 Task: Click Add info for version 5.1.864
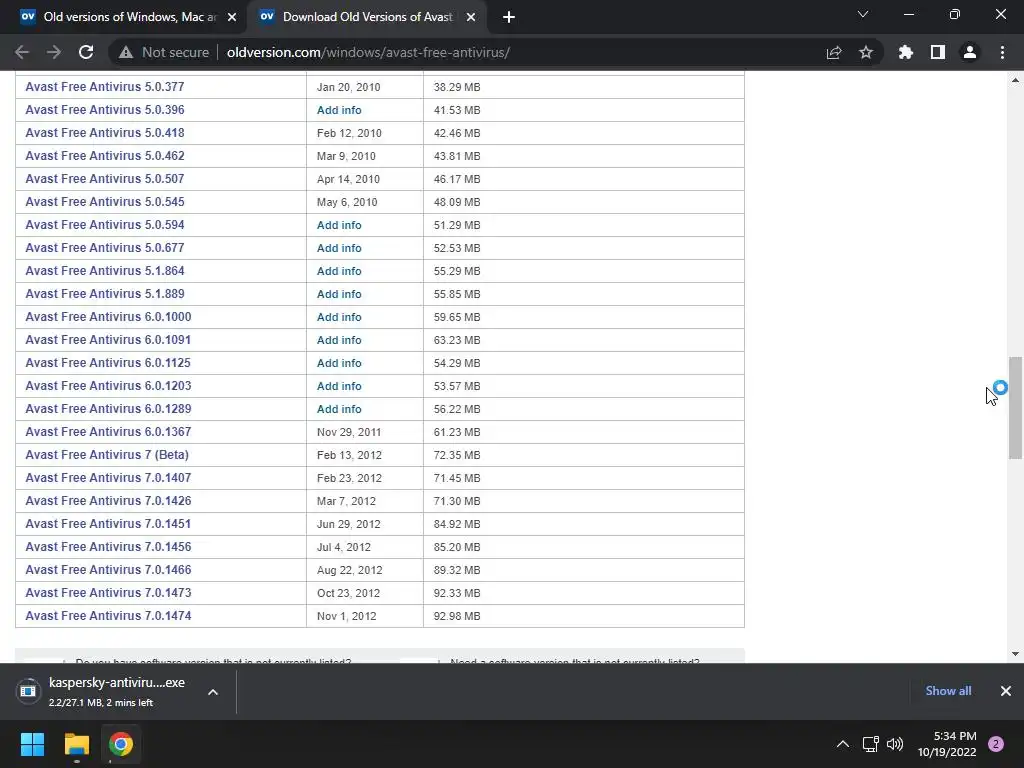pos(339,270)
